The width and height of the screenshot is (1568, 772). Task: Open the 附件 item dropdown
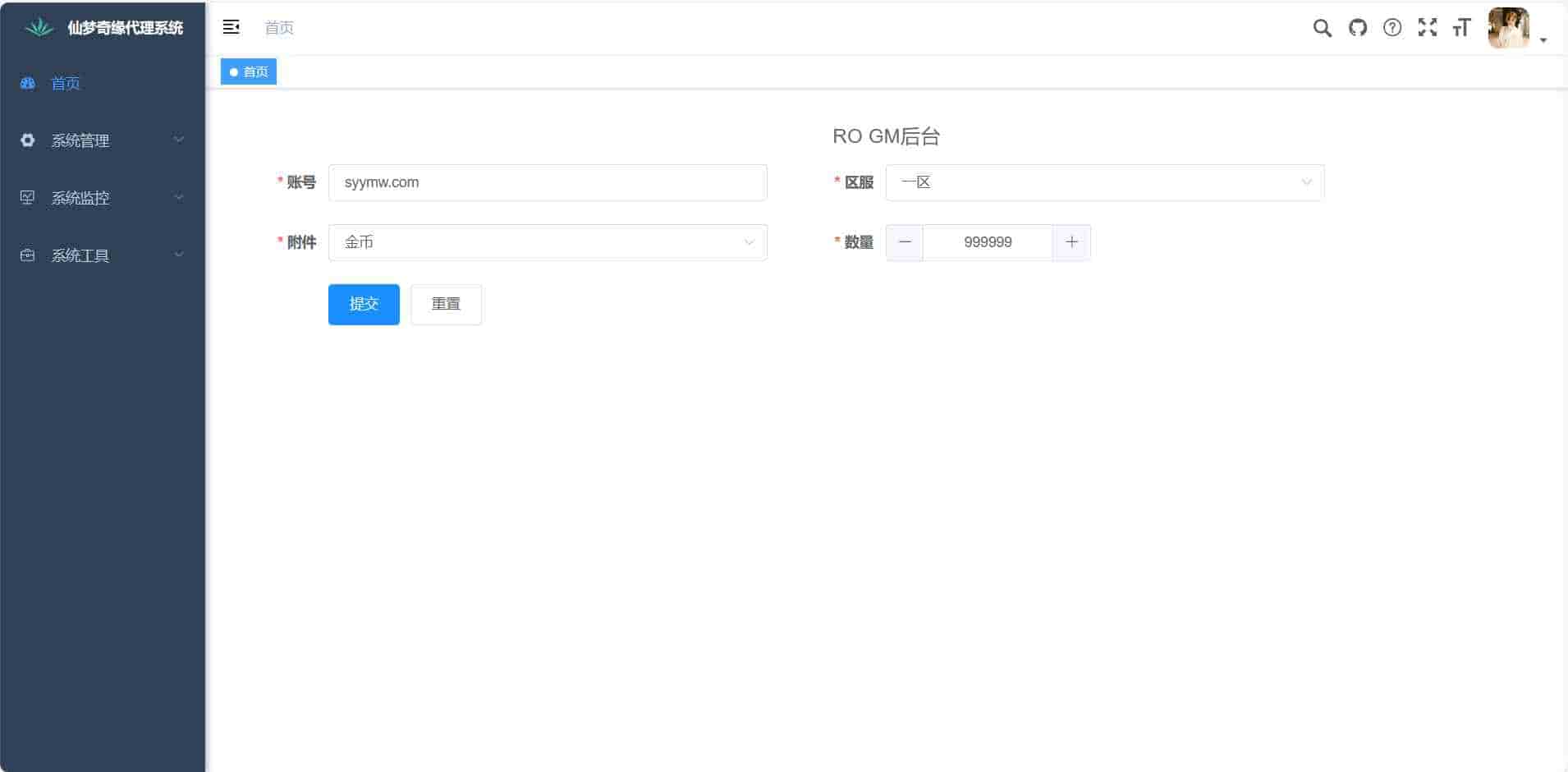[x=548, y=242]
